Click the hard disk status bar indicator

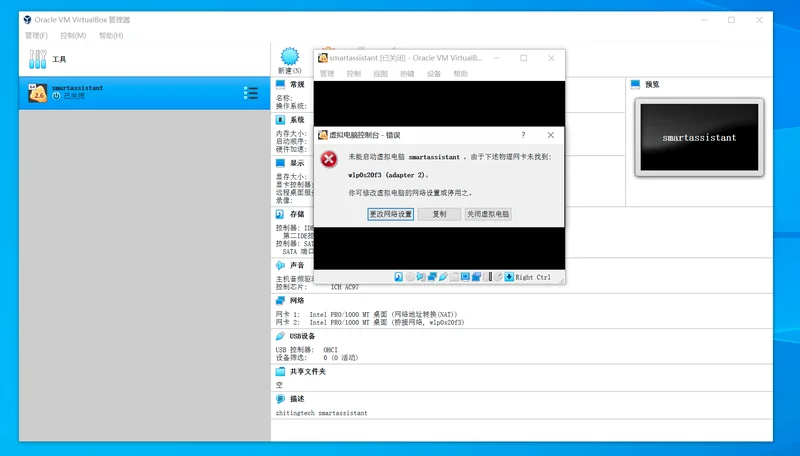click(x=398, y=277)
